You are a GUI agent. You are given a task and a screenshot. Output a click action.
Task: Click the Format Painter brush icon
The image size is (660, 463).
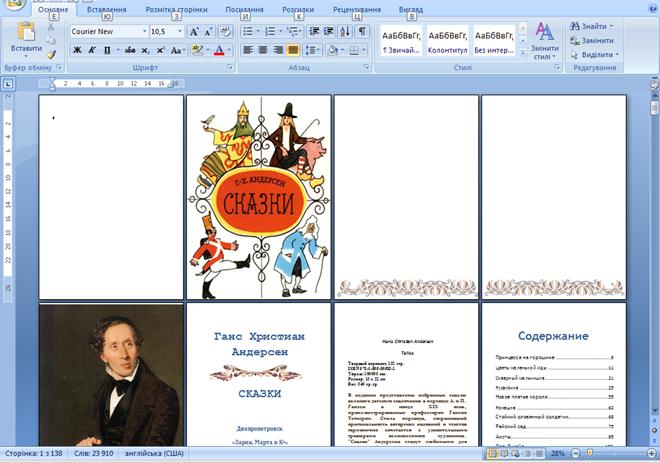(x=51, y=55)
